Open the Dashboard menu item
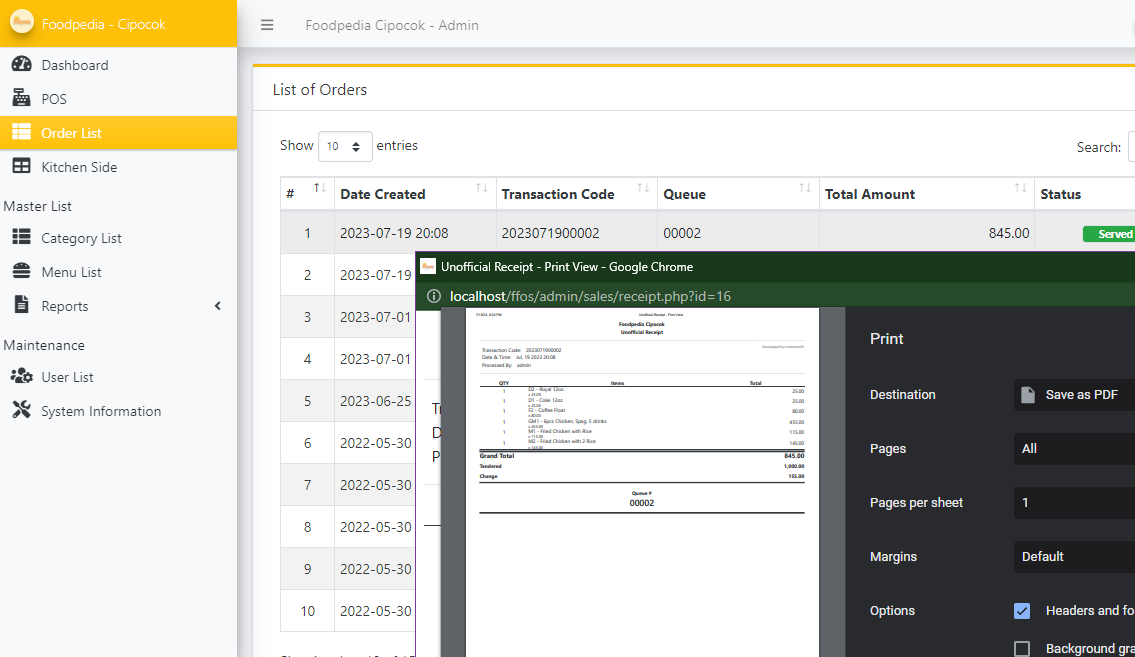The width and height of the screenshot is (1135, 657). click(x=118, y=65)
